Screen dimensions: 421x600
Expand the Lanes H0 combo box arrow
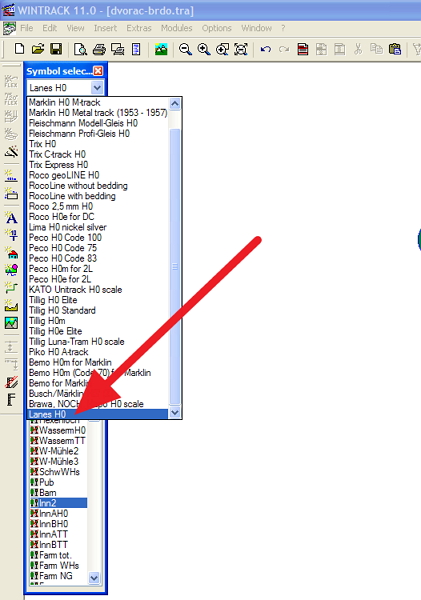point(97,88)
